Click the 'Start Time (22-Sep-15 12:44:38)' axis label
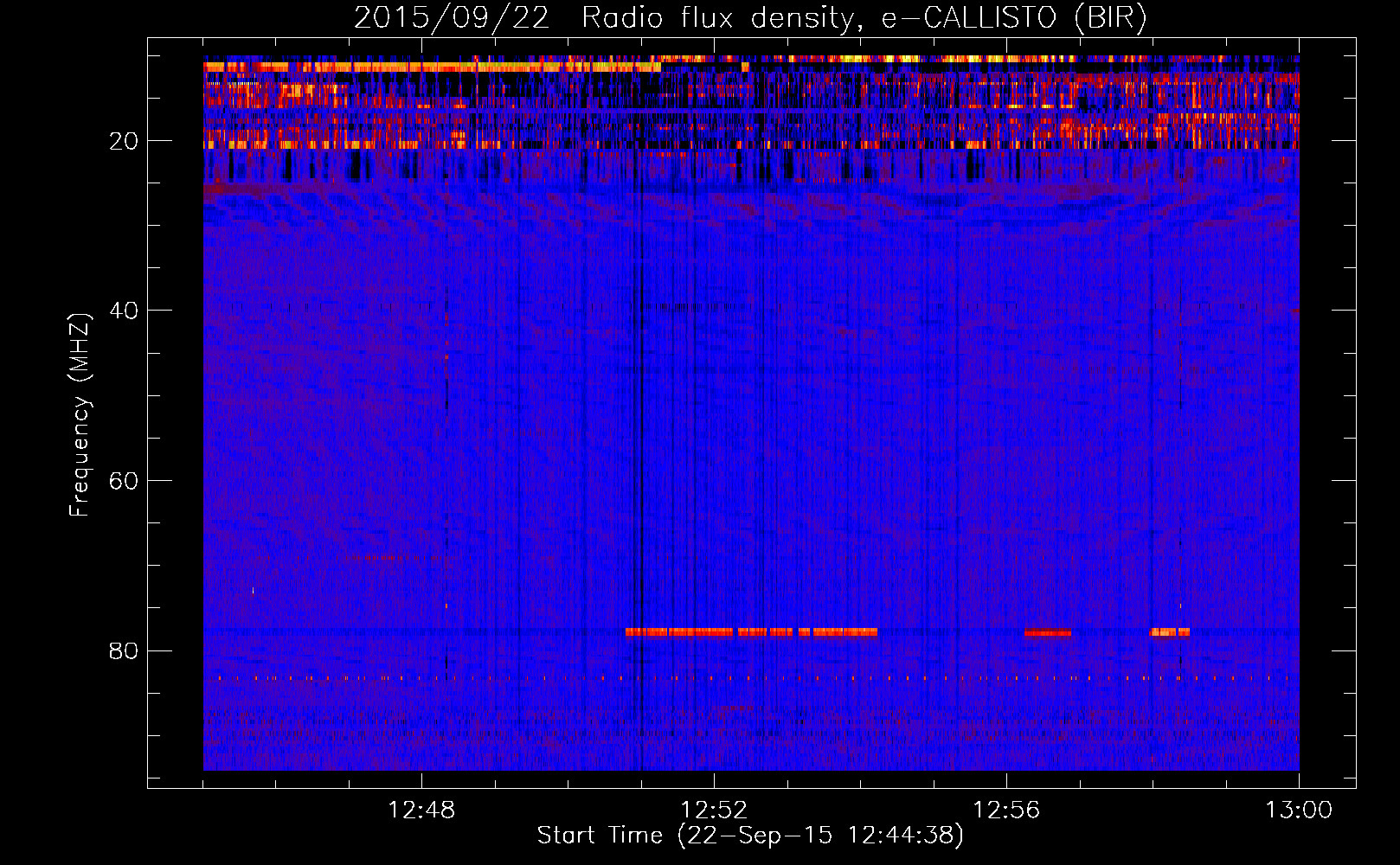This screenshot has height=865, width=1400. (750, 836)
